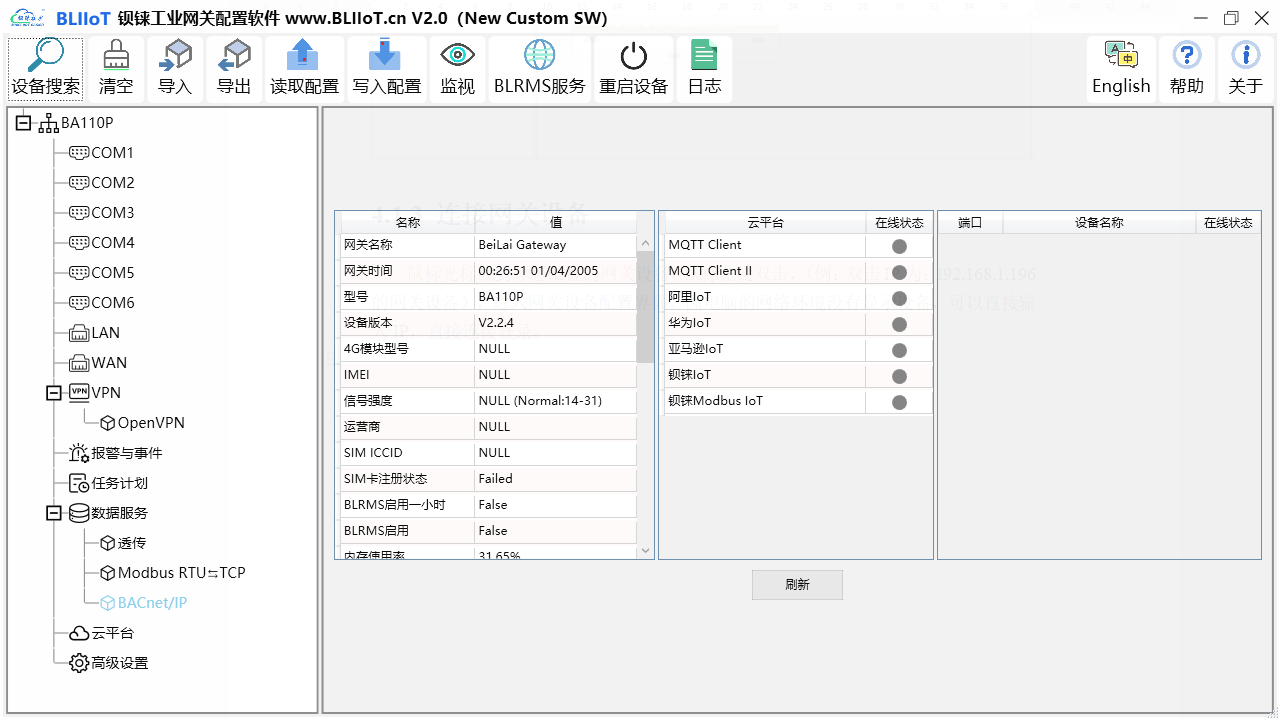Open the 设备搜索 device search tool
Image resolution: width=1280 pixels, height=720 pixels.
pyautogui.click(x=45, y=67)
